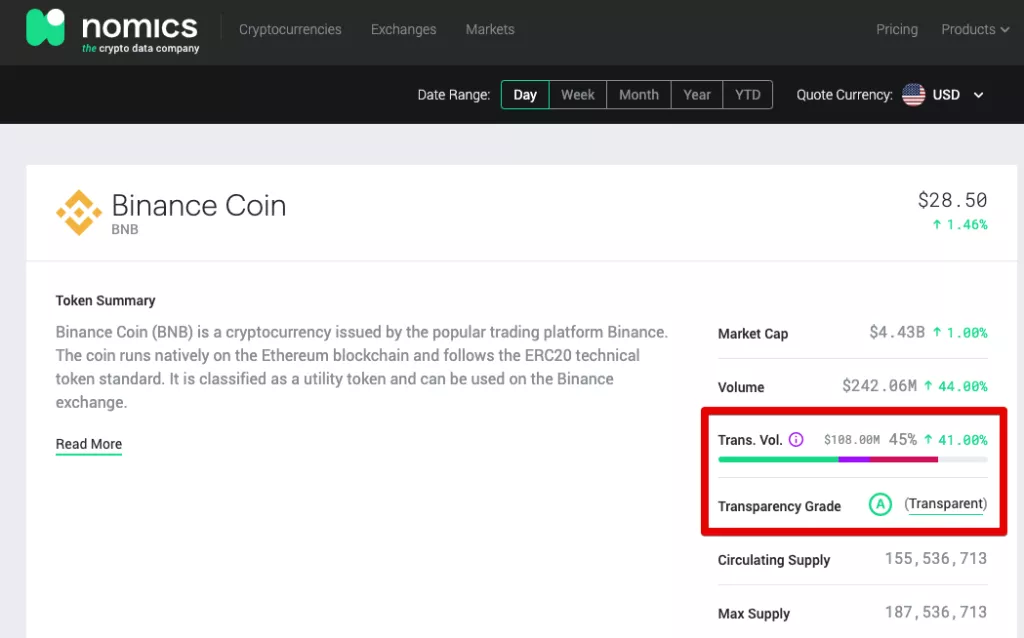Click the 1.00% market cap change
The height and width of the screenshot is (638, 1024).
tap(960, 332)
